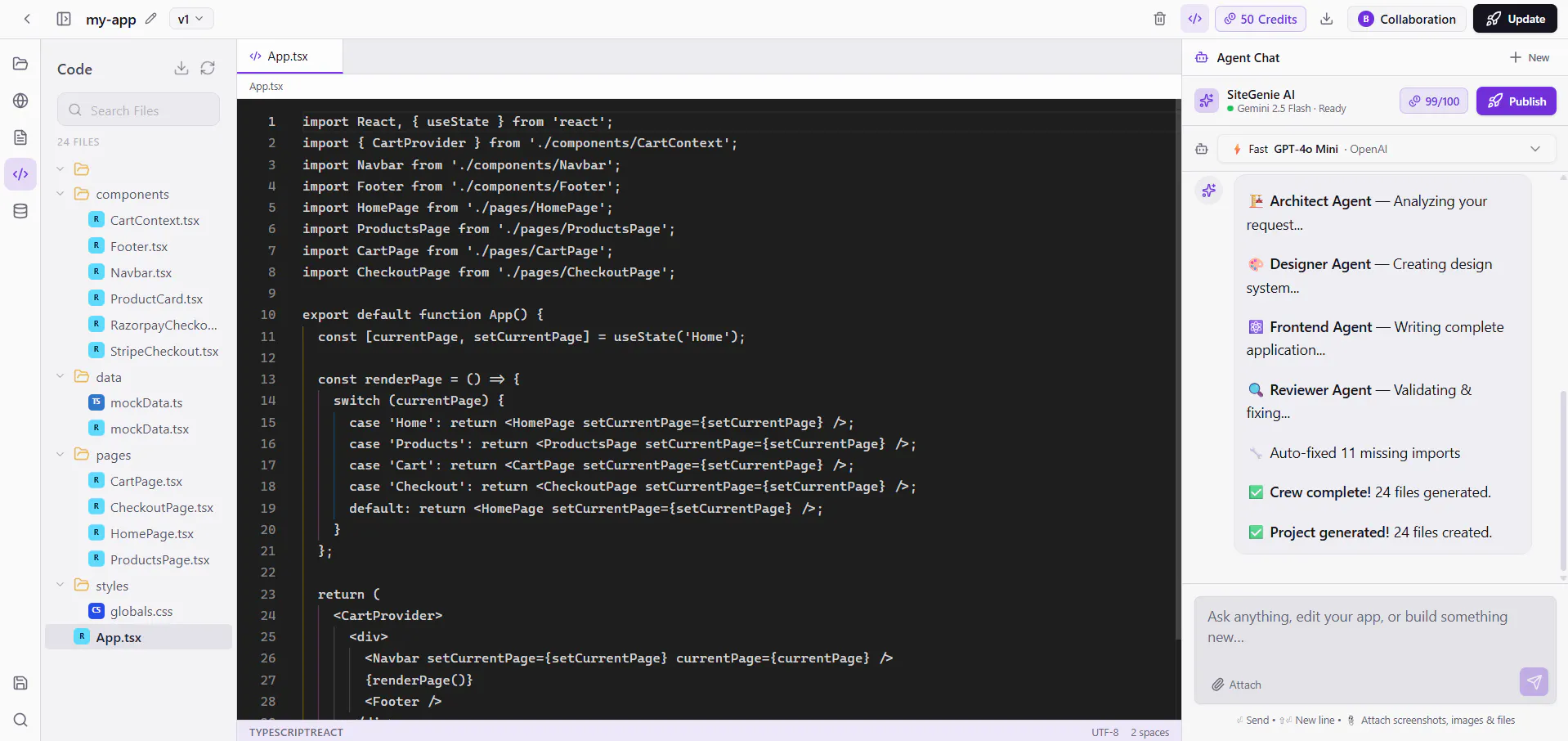
Task: Open the v1 version dropdown
Action: tap(191, 19)
